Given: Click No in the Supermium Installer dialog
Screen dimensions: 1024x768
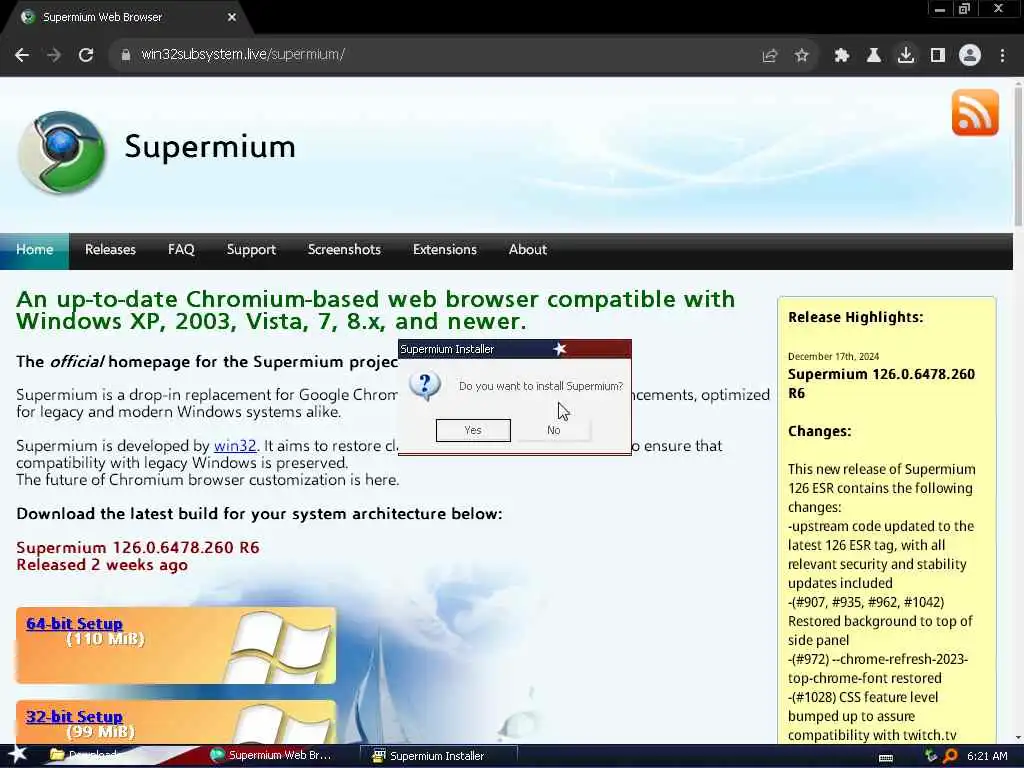Looking at the screenshot, I should (x=554, y=430).
